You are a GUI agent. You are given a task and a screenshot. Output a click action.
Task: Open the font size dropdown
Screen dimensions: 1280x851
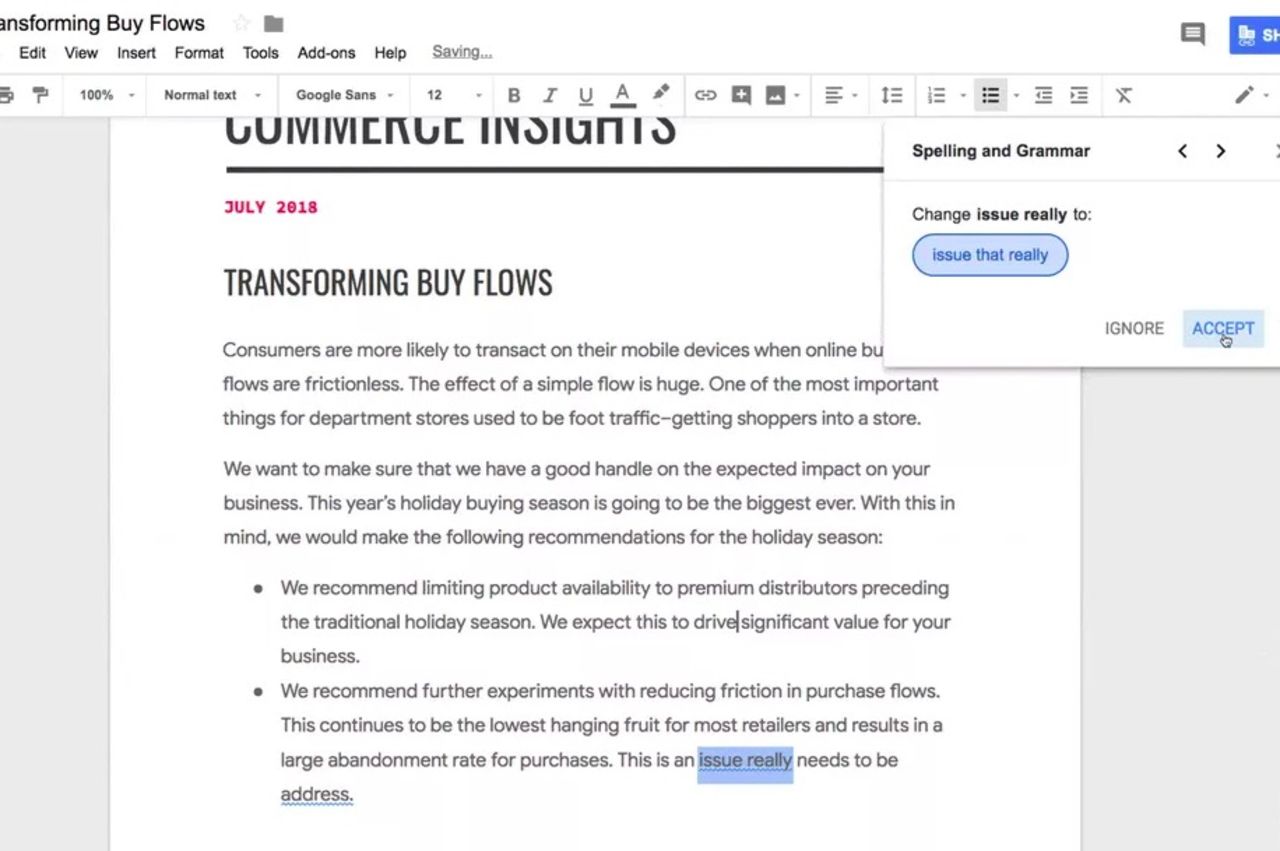(450, 95)
